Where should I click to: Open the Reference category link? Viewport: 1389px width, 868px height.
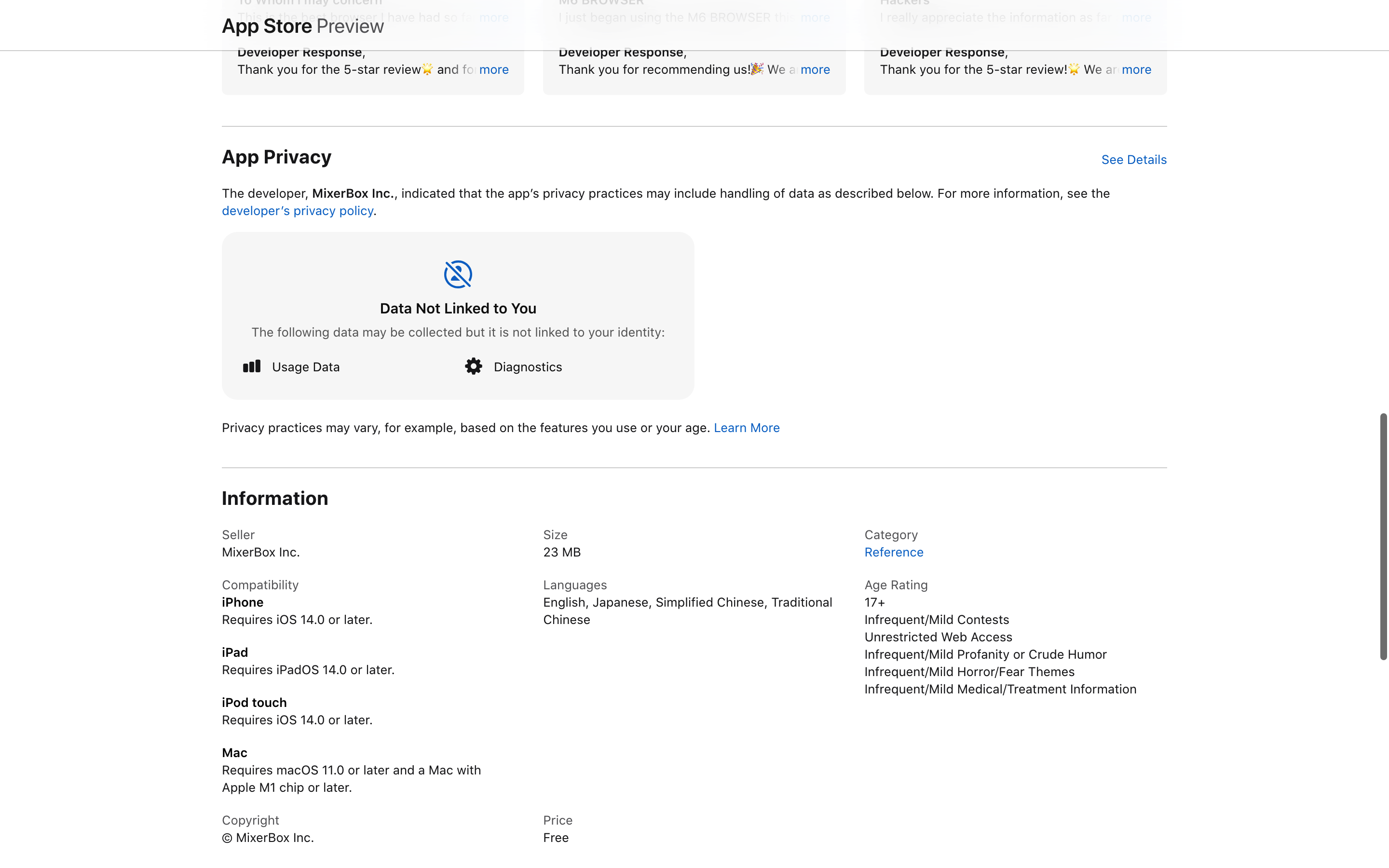click(x=894, y=552)
